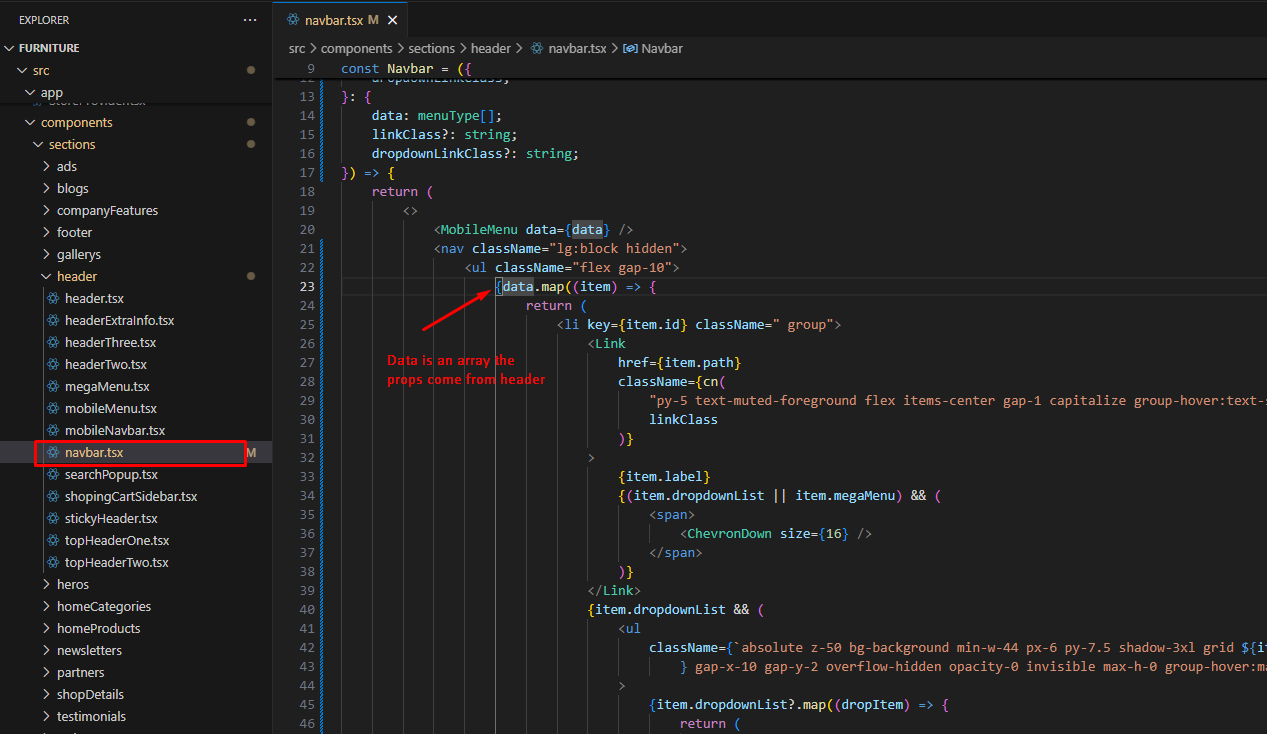Click the Navbar symbol icon in breadcrumb

point(630,48)
